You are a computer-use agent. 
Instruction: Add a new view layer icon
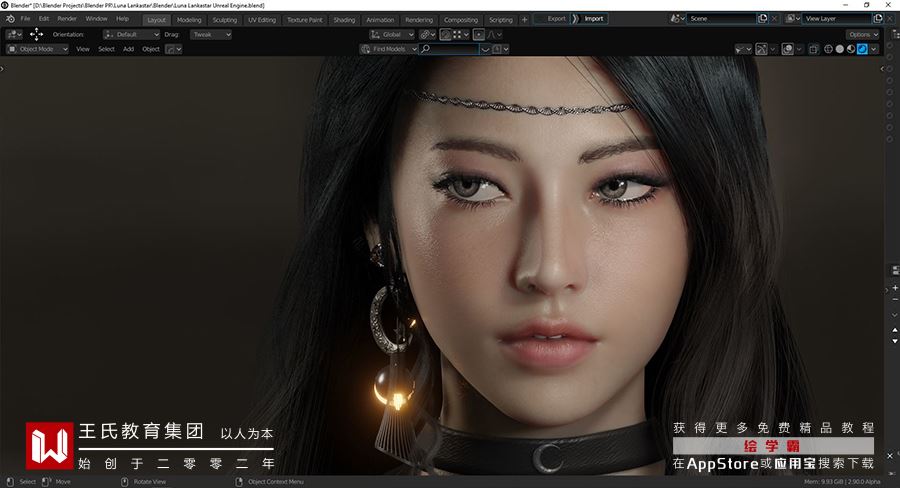coord(878,19)
